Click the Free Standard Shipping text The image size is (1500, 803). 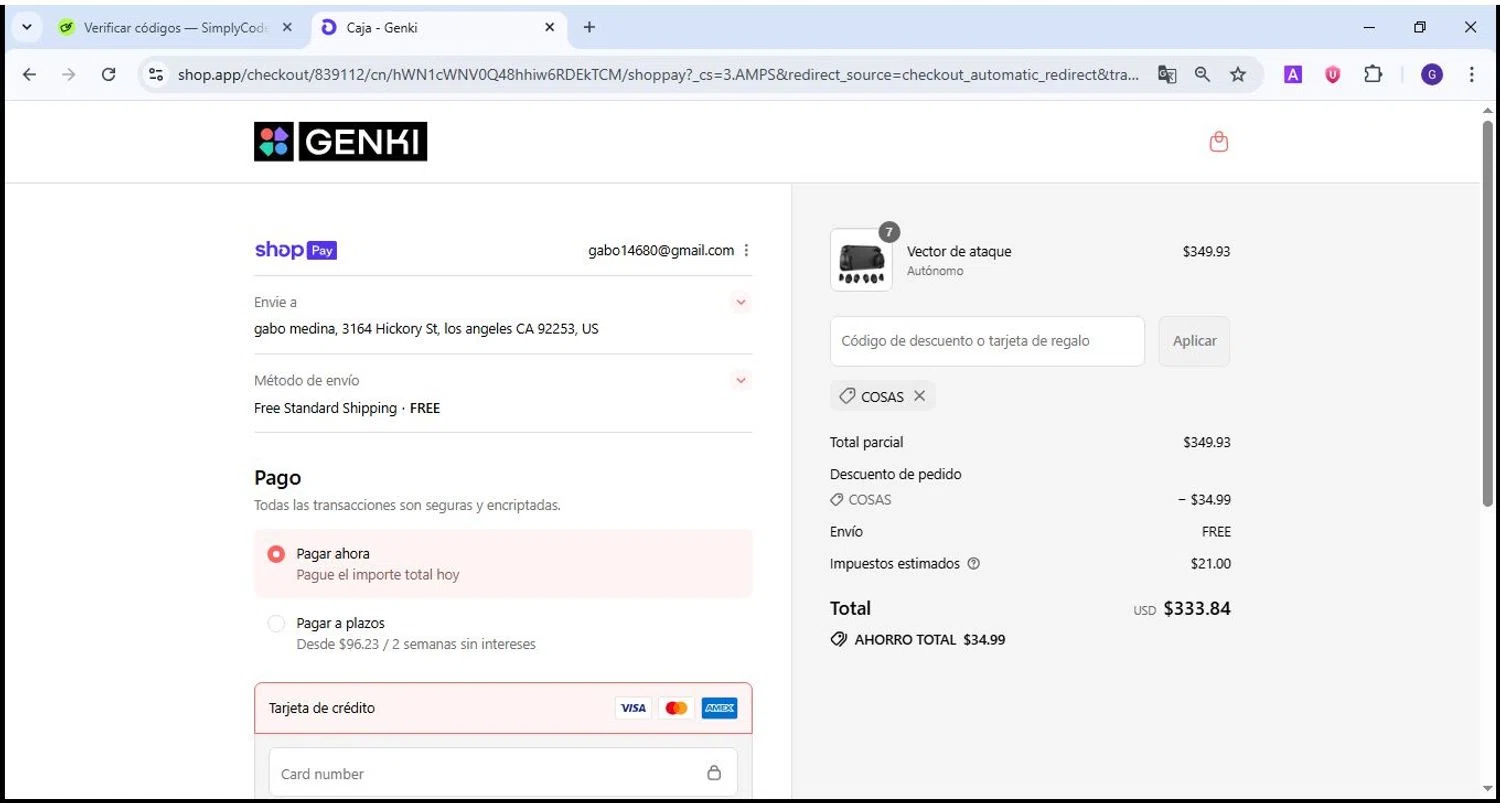pyautogui.click(x=325, y=408)
